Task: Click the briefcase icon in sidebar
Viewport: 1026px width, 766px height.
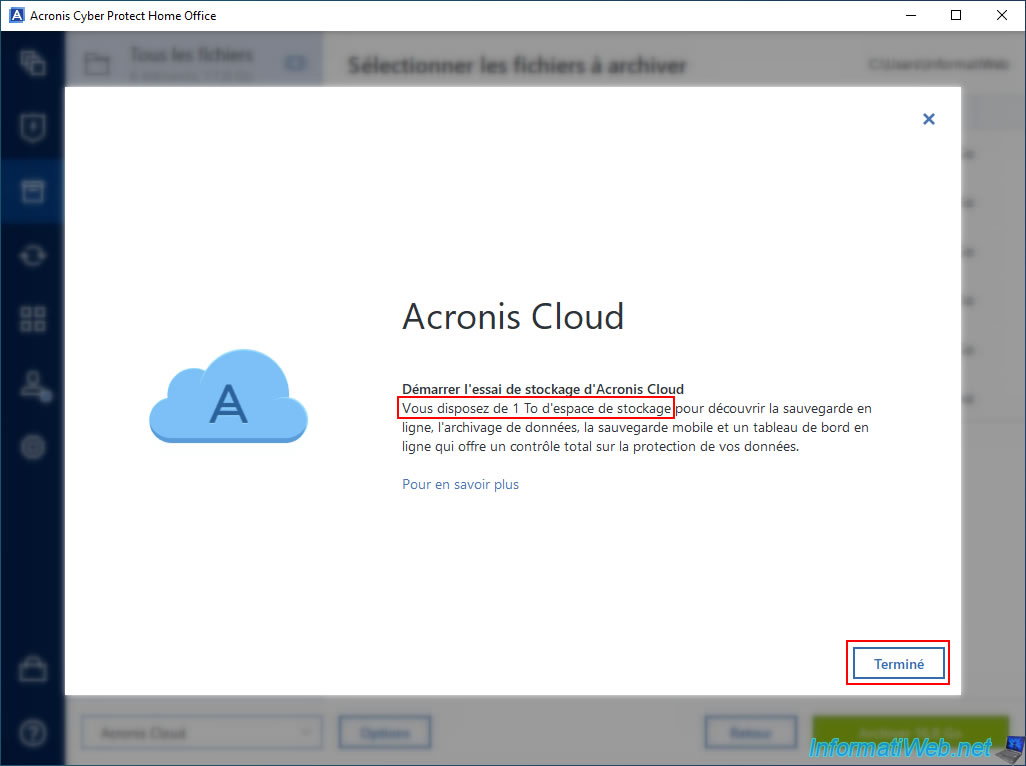Action: point(32,669)
